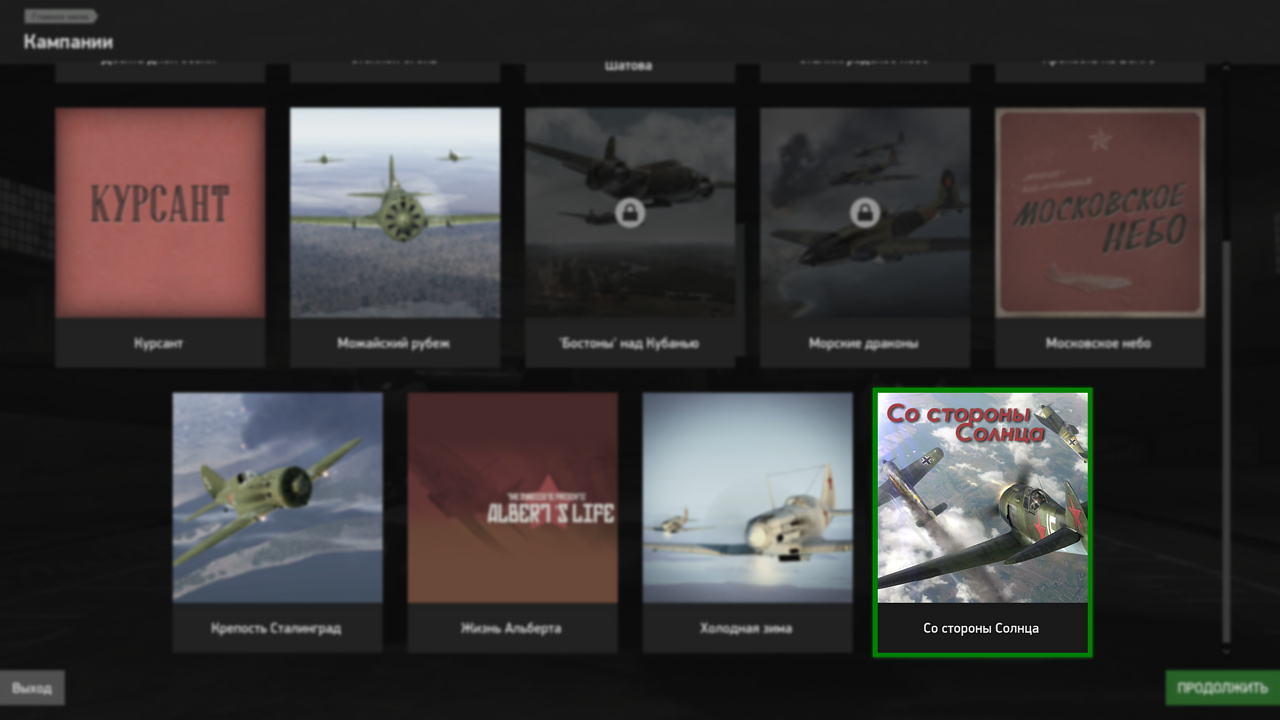Click the 'Бостоны' над Кубанью caption
The width and height of the screenshot is (1280, 720).
click(630, 343)
